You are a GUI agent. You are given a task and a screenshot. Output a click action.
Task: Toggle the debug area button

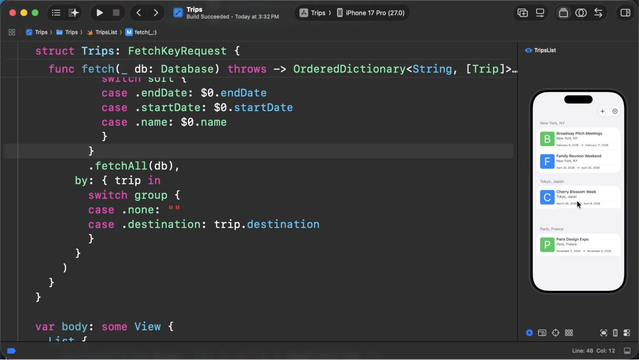pos(627,351)
